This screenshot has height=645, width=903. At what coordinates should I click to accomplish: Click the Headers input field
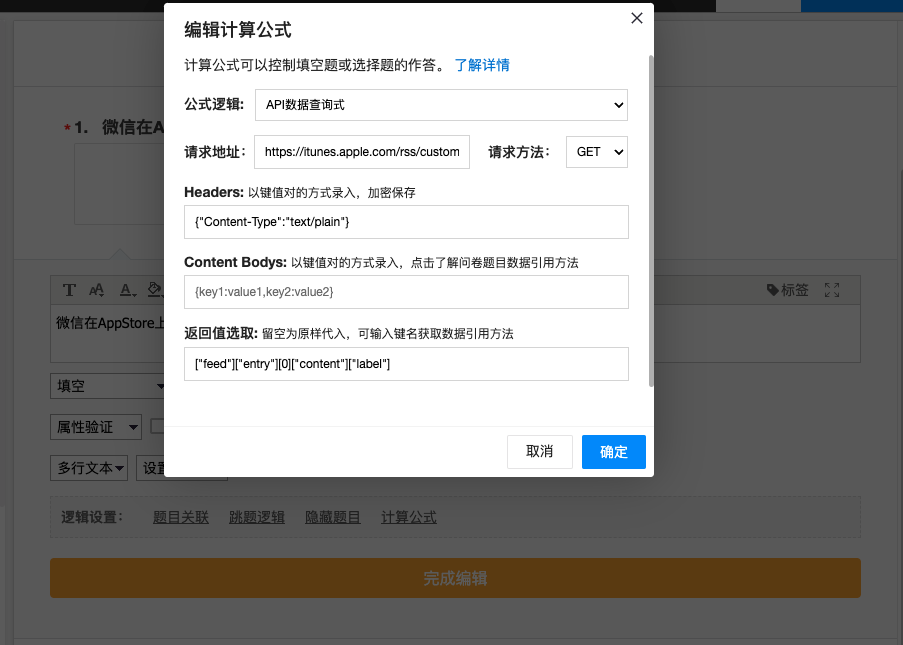[406, 222]
